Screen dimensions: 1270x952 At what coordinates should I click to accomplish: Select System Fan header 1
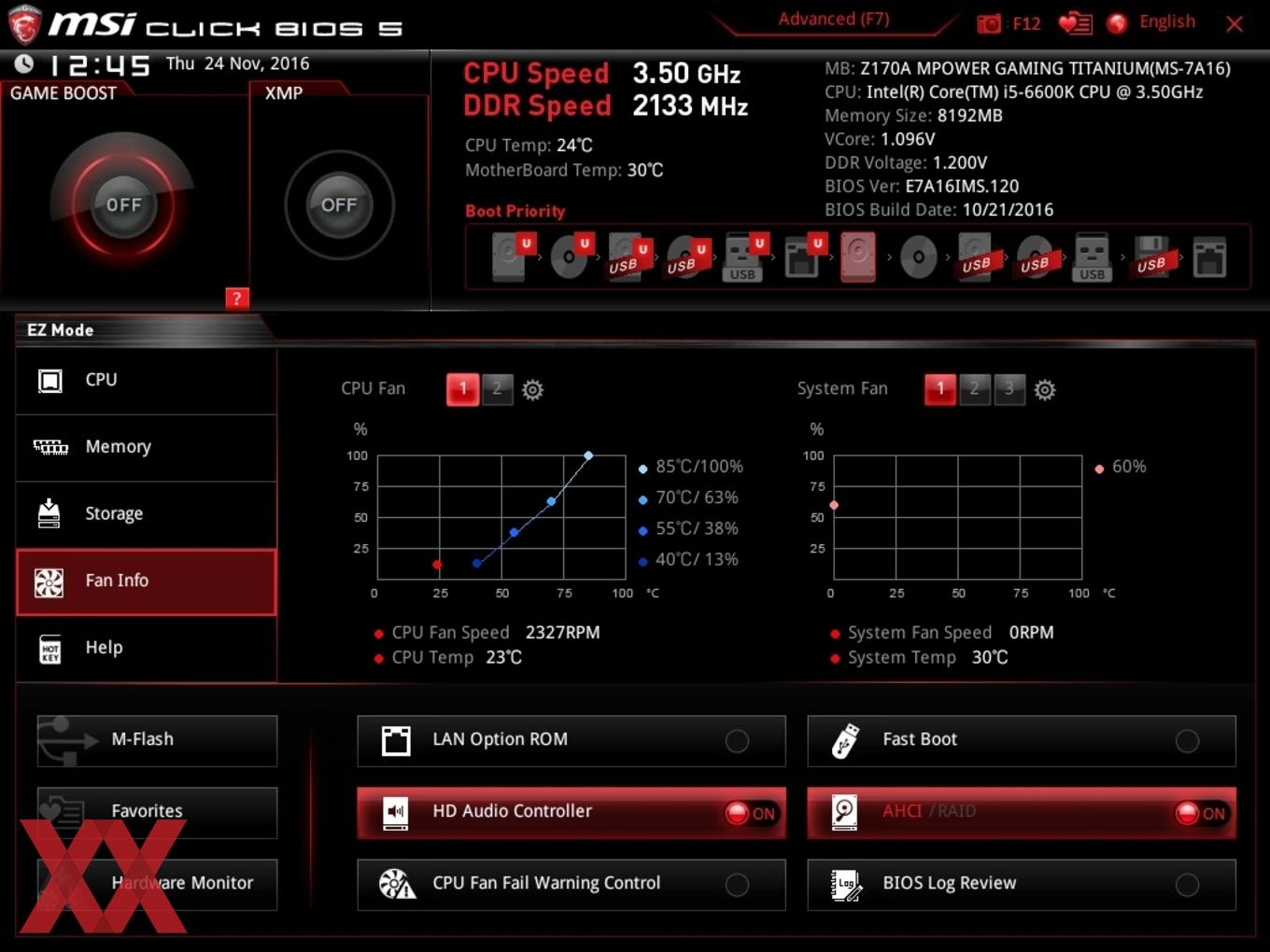tap(940, 389)
